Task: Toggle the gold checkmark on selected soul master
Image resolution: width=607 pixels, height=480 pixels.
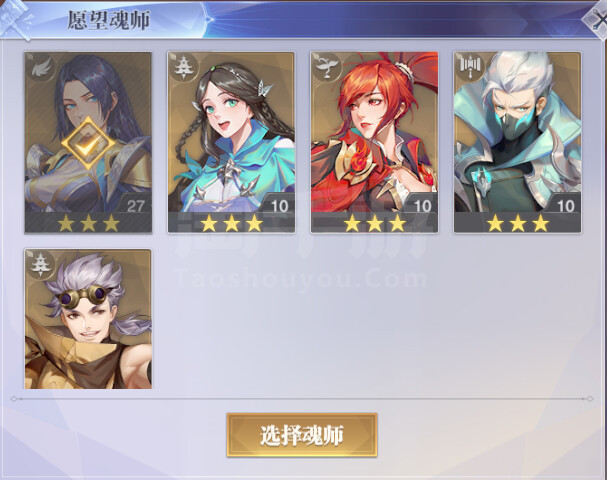Action: click(88, 144)
